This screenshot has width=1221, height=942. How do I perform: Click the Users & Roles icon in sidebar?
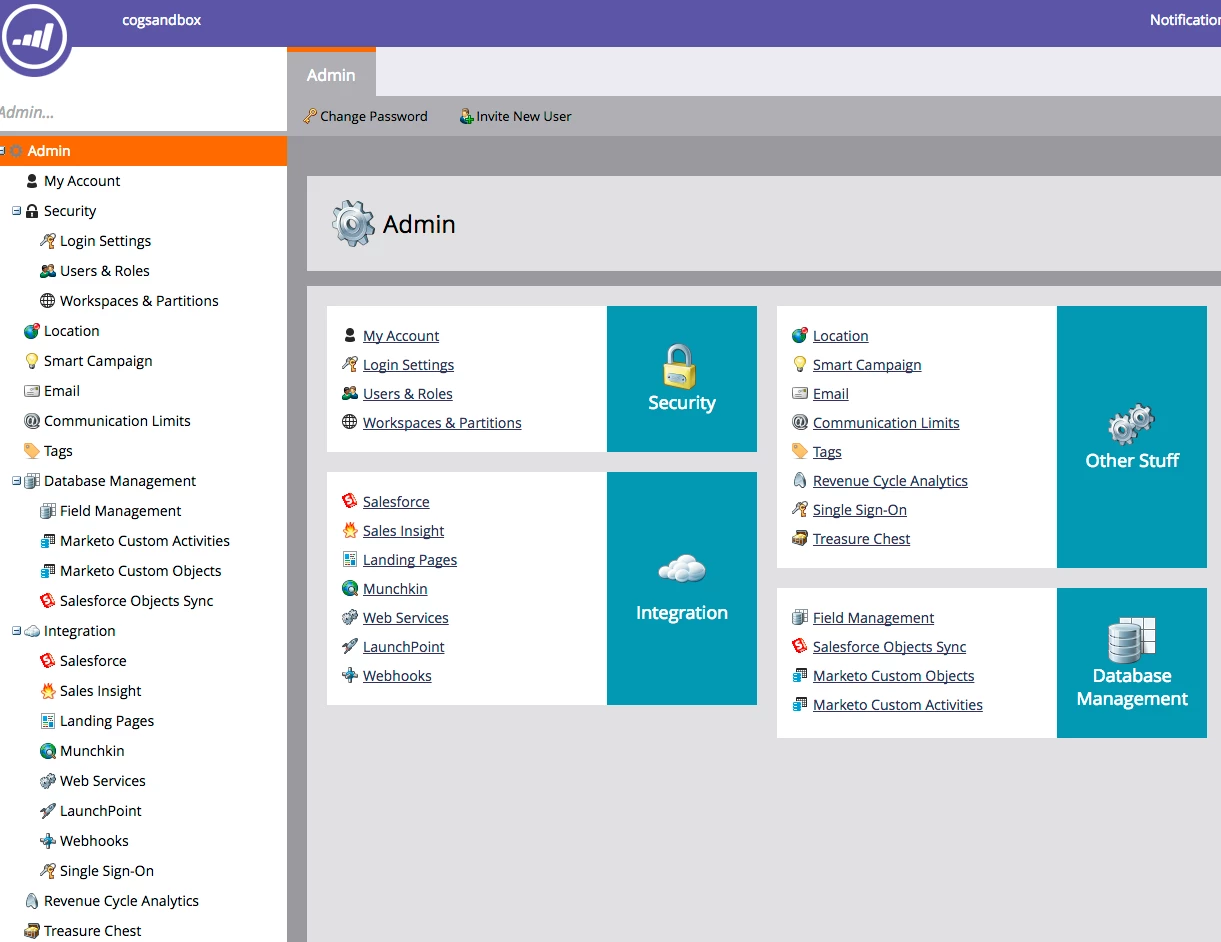click(x=48, y=271)
